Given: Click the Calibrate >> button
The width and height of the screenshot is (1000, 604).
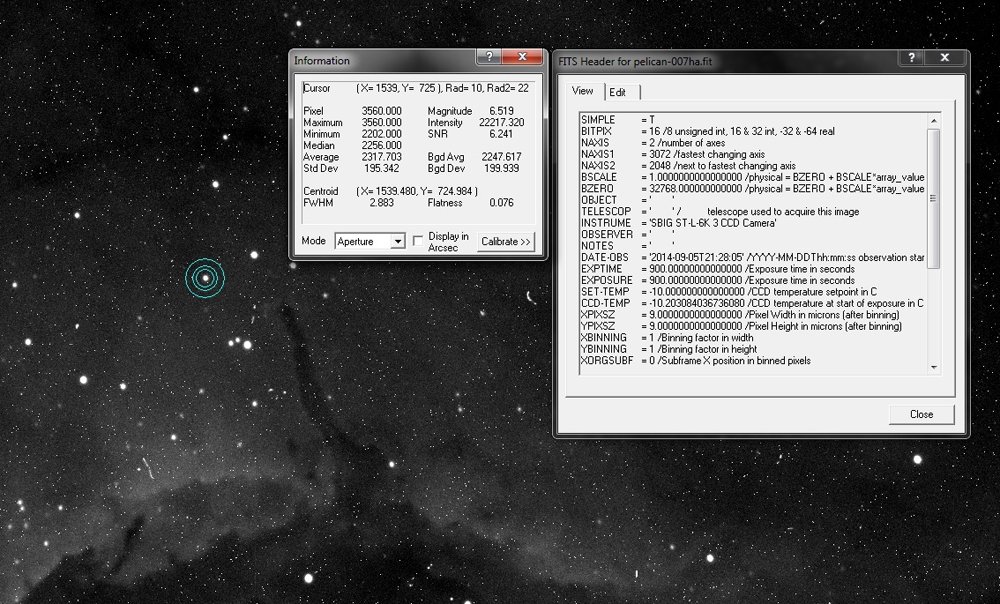Looking at the screenshot, I should (506, 242).
